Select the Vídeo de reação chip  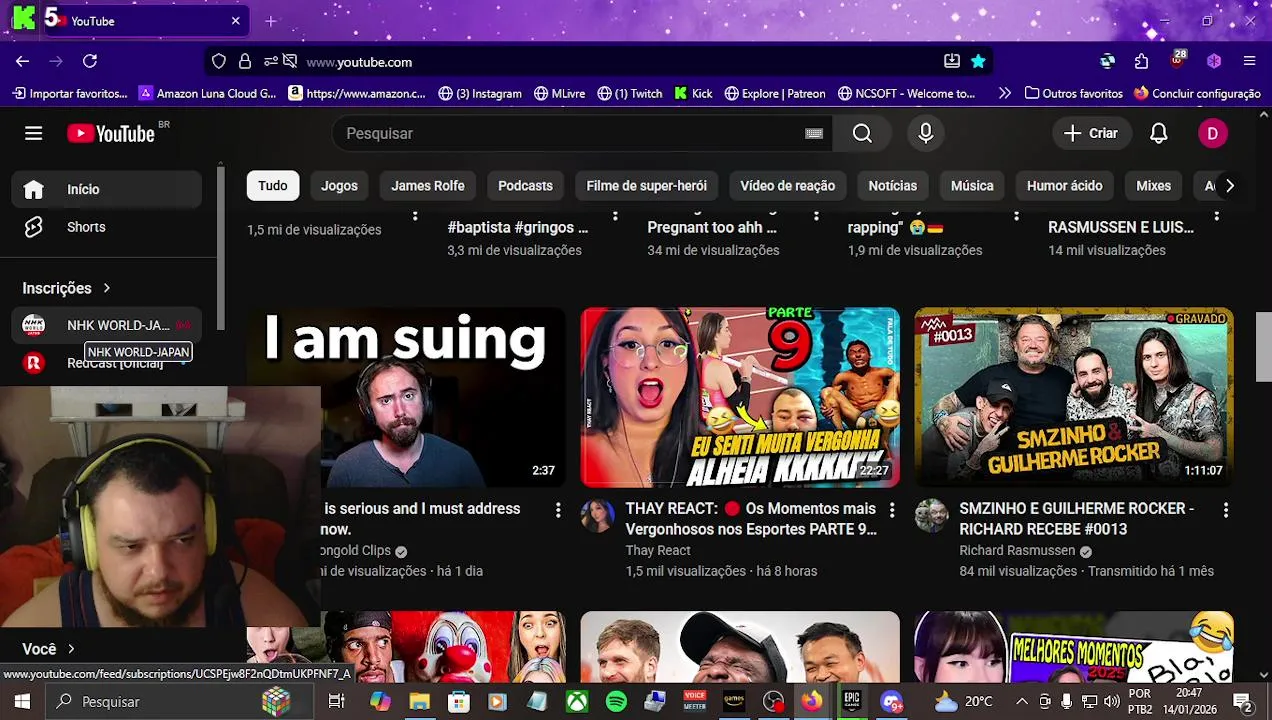coord(787,186)
